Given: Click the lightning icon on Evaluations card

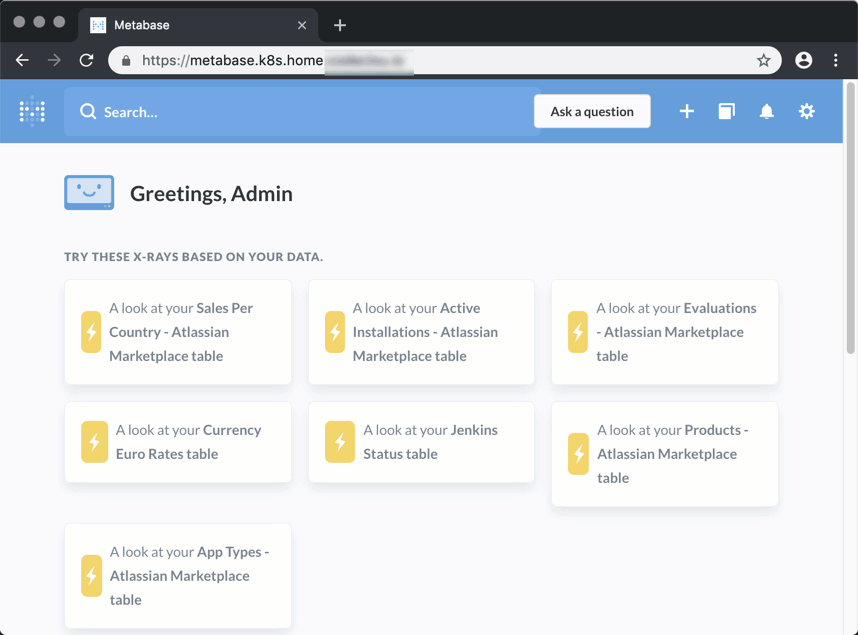Looking at the screenshot, I should [578, 332].
